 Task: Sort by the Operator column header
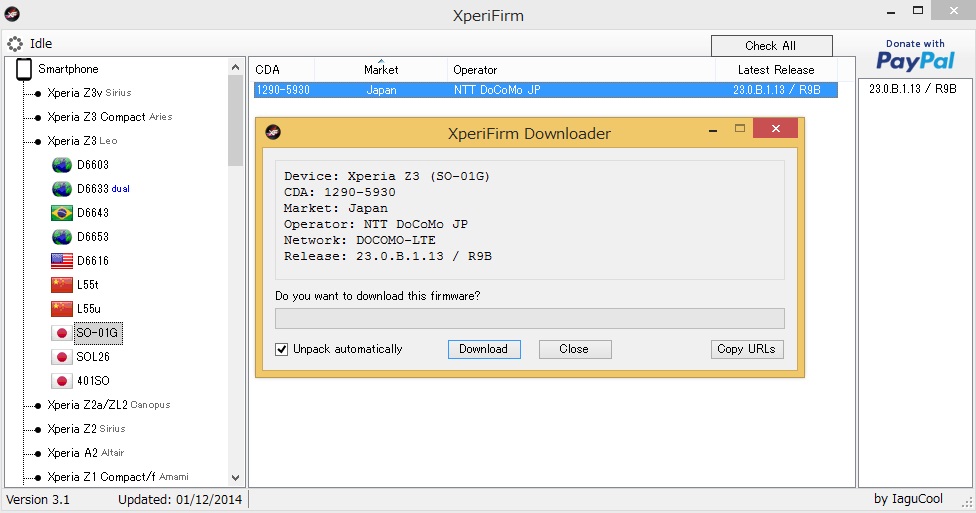point(581,70)
